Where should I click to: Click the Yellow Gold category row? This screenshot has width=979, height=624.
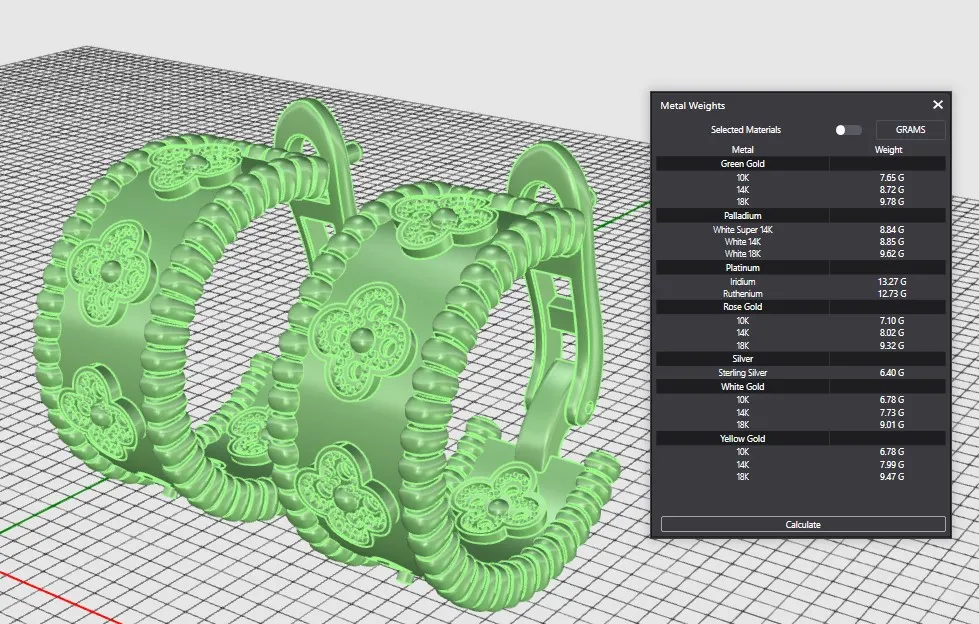(x=743, y=438)
